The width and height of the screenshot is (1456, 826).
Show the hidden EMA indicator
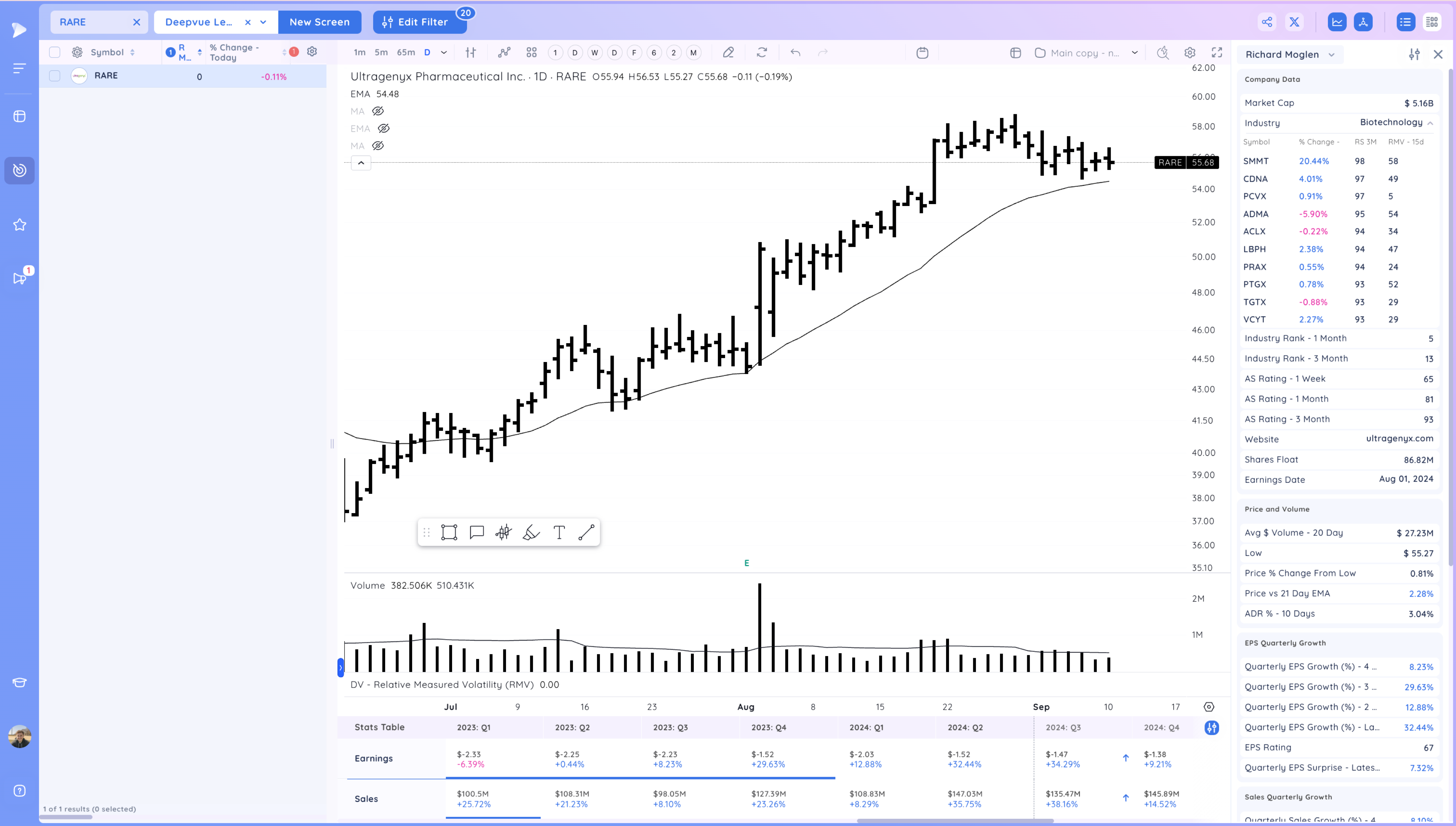pos(384,129)
